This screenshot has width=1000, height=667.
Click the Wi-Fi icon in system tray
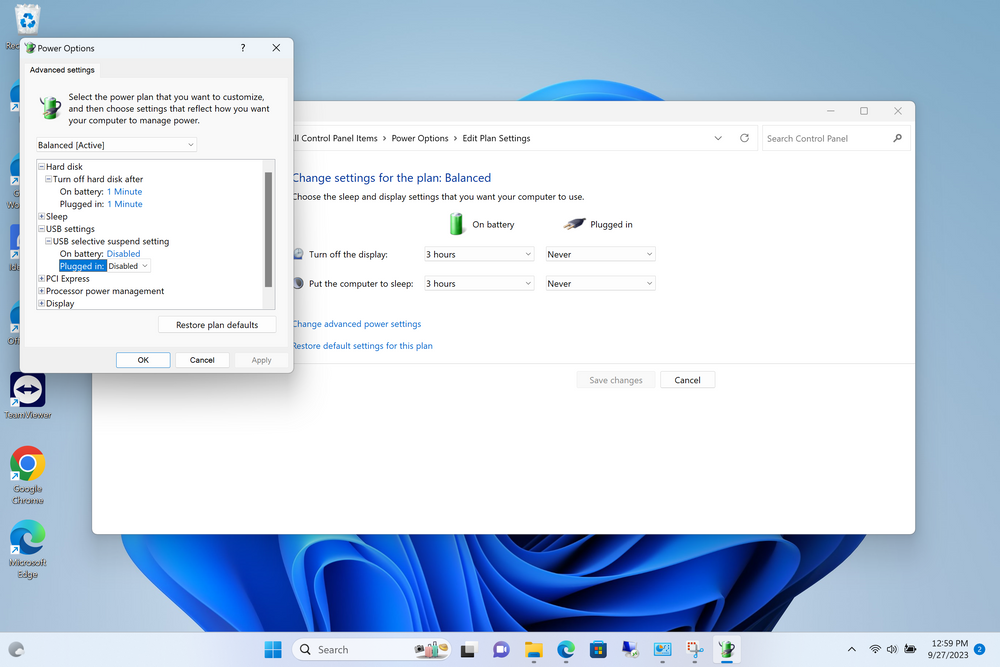coord(875,649)
